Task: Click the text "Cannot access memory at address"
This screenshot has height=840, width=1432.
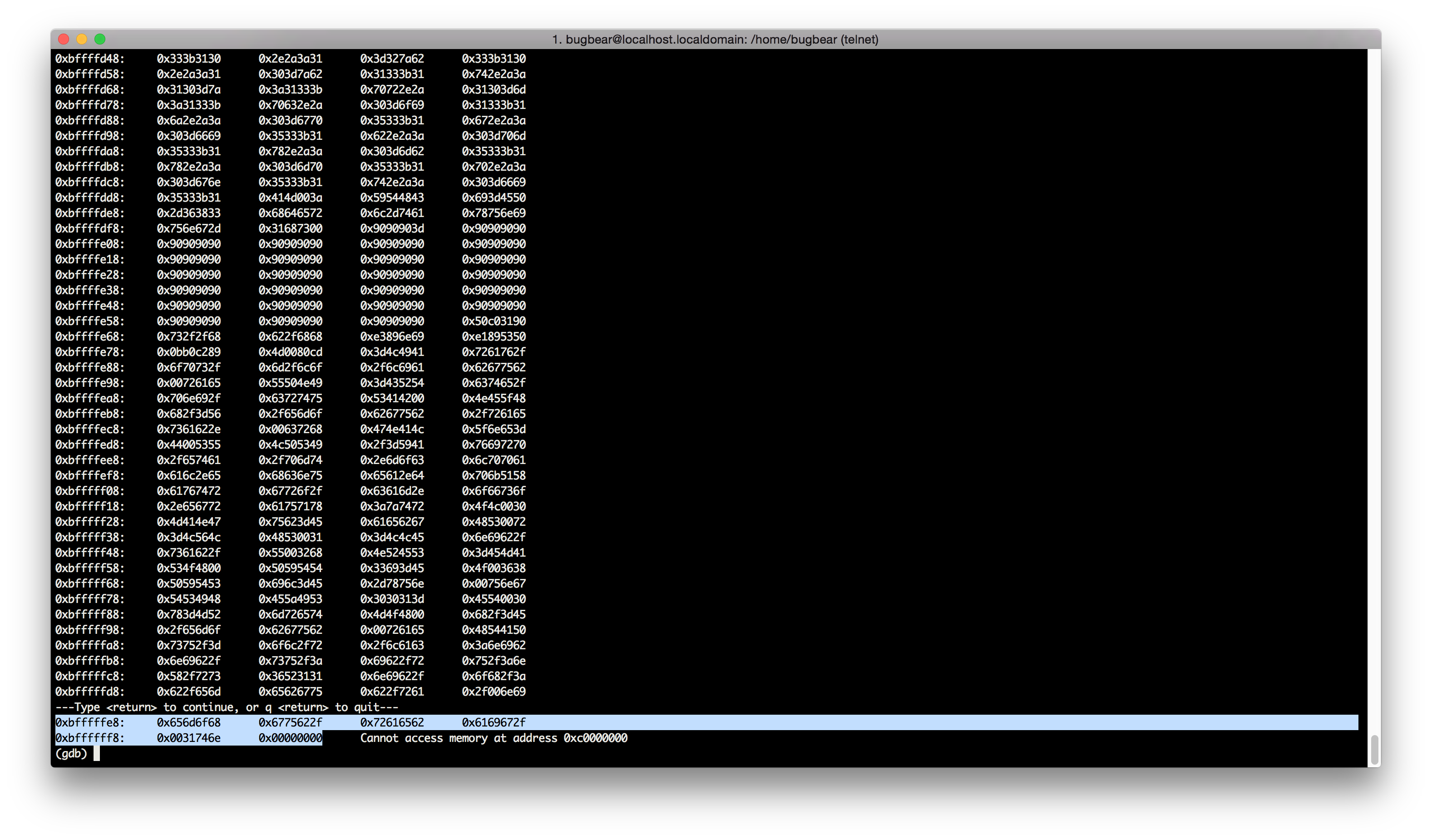Action: 458,738
